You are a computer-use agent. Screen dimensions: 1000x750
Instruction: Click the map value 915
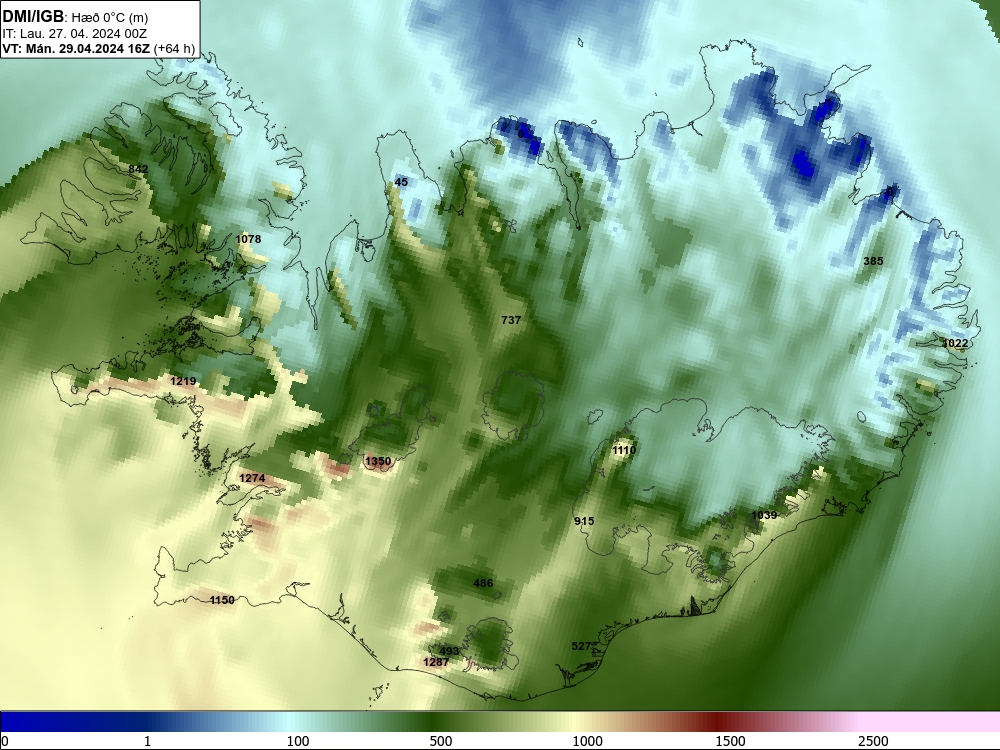[x=584, y=521]
